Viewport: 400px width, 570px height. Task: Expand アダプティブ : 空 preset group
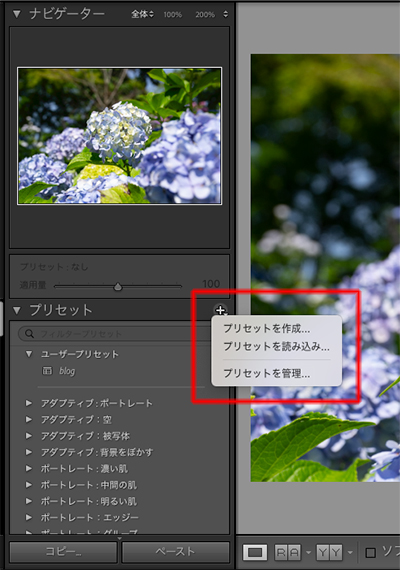pyautogui.click(x=29, y=419)
